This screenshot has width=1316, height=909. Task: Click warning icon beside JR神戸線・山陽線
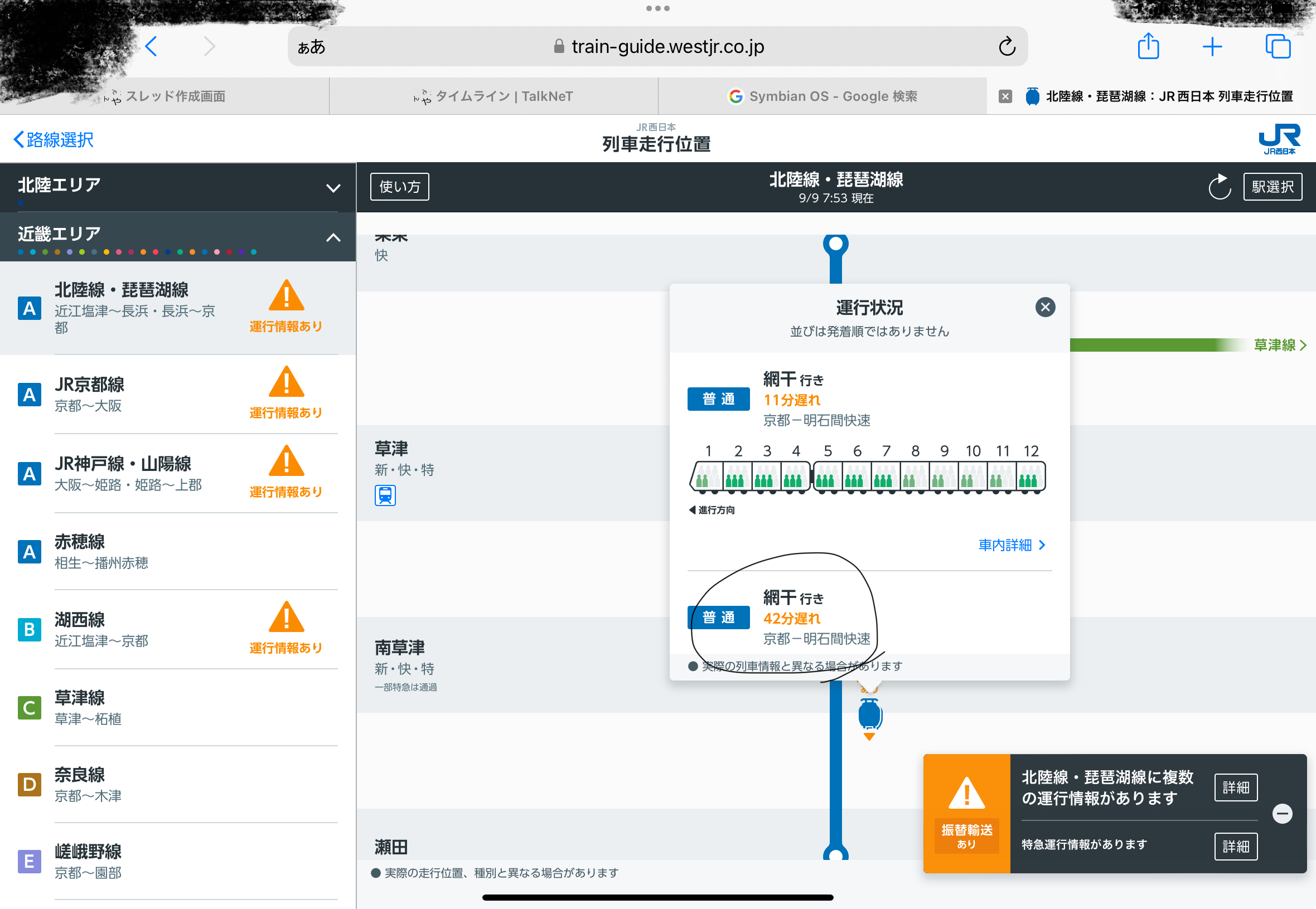(286, 461)
